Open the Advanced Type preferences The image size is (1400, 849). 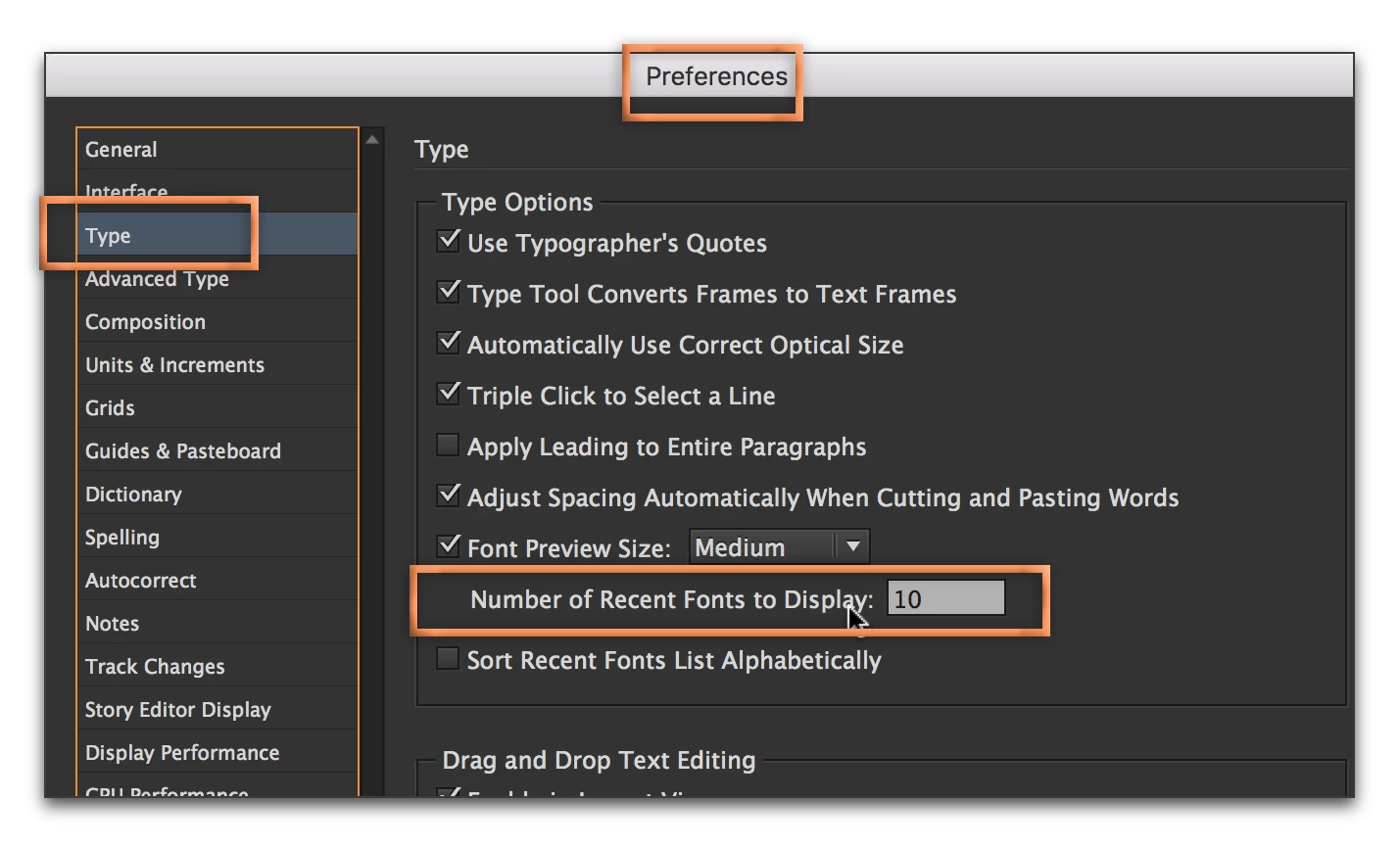[x=157, y=280]
